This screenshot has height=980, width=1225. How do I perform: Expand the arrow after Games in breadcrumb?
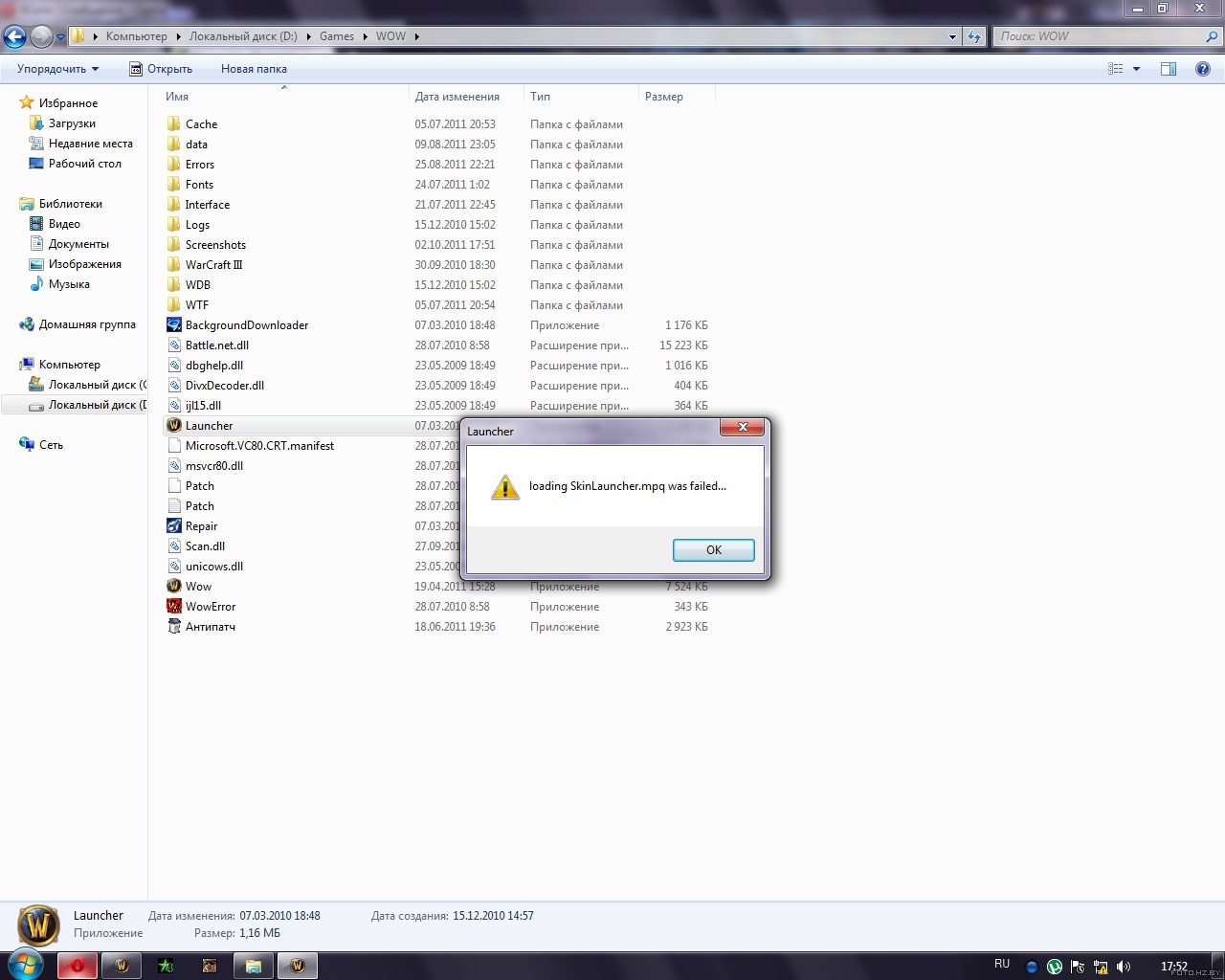click(366, 36)
